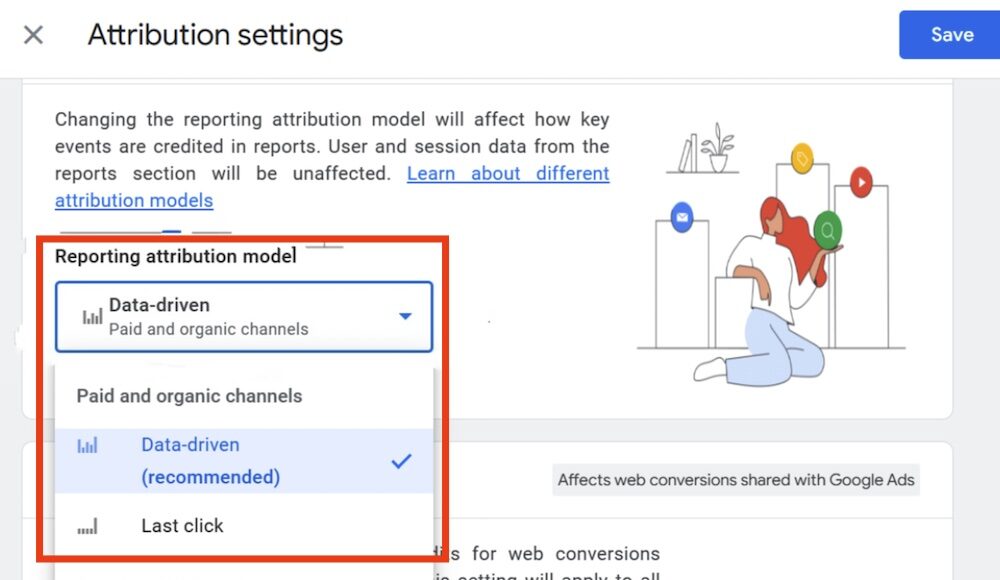The height and width of the screenshot is (580, 1000).
Task: Click the Affects web conversions shared with Google Ads badge
Action: (x=736, y=480)
